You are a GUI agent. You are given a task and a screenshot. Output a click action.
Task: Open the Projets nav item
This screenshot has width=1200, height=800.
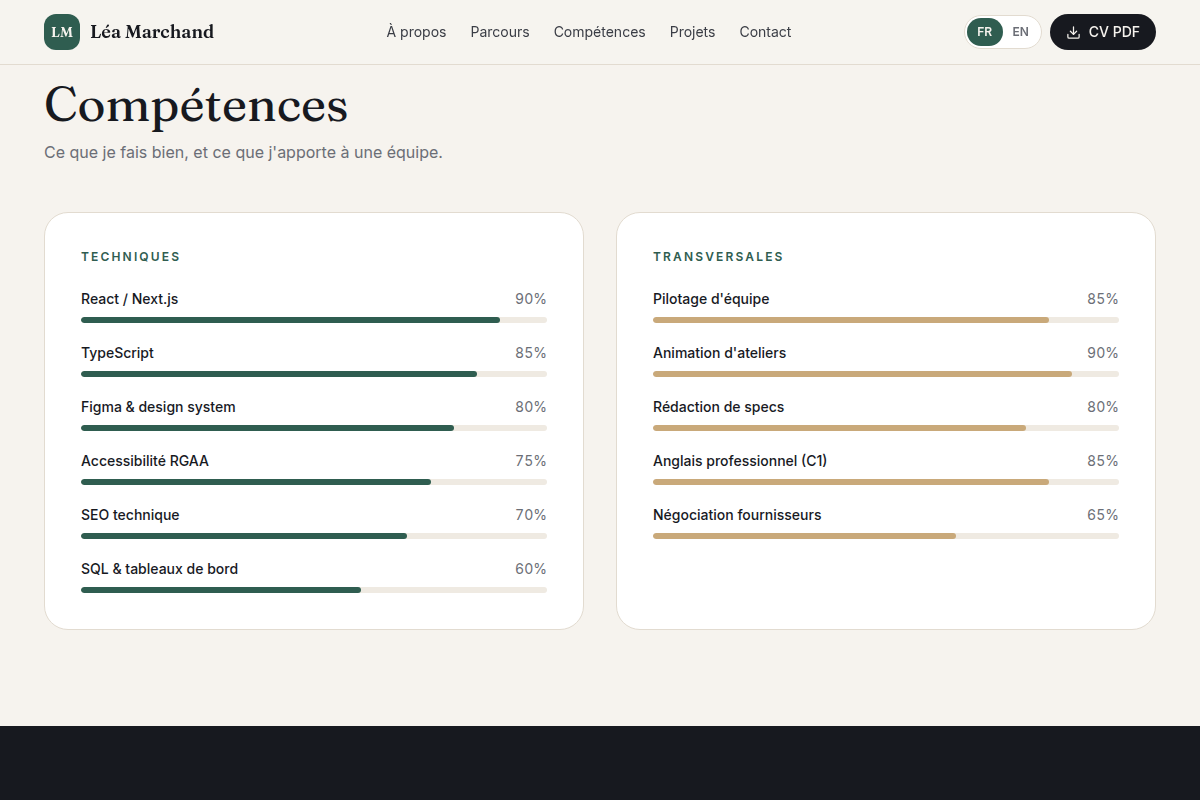point(692,32)
